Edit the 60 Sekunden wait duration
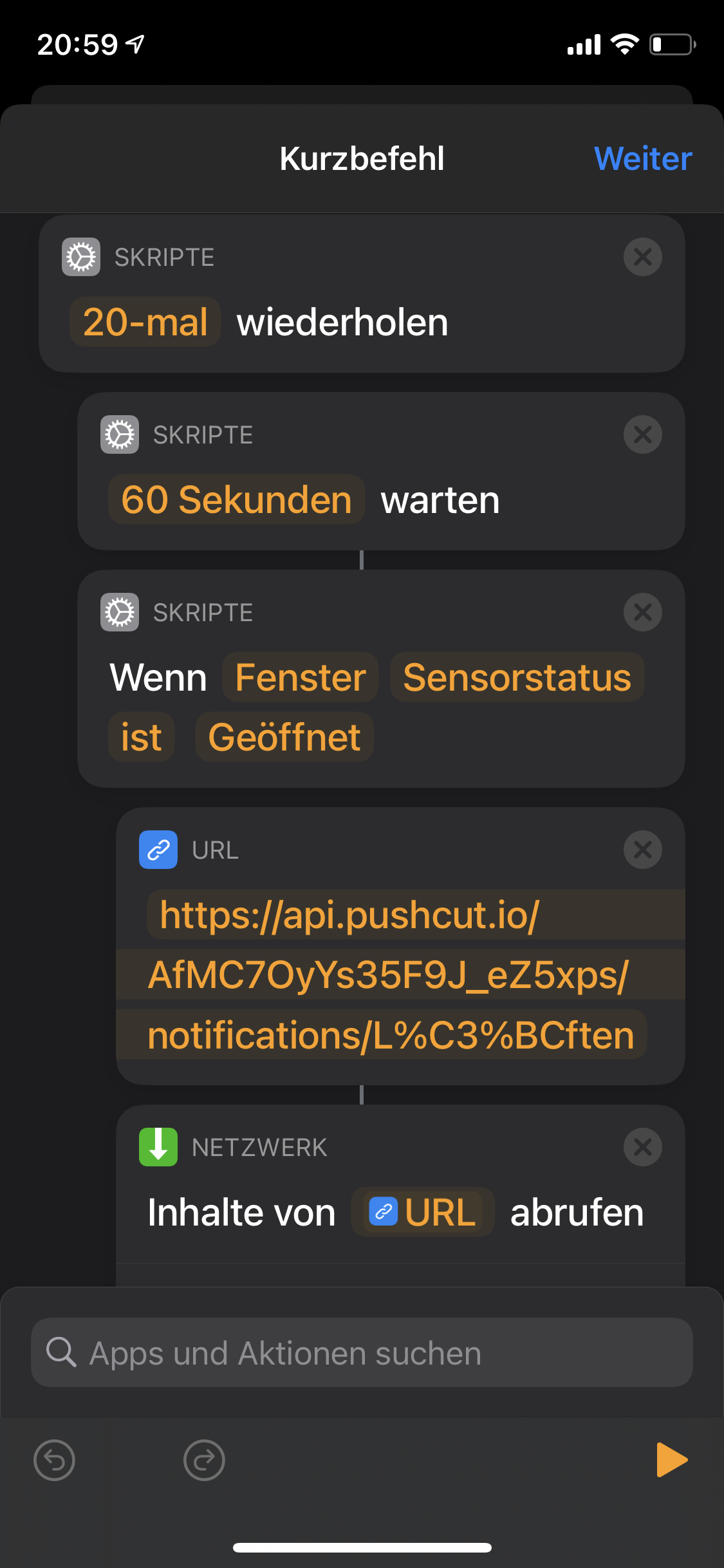Screen dimensions: 724x1568 [x=236, y=499]
